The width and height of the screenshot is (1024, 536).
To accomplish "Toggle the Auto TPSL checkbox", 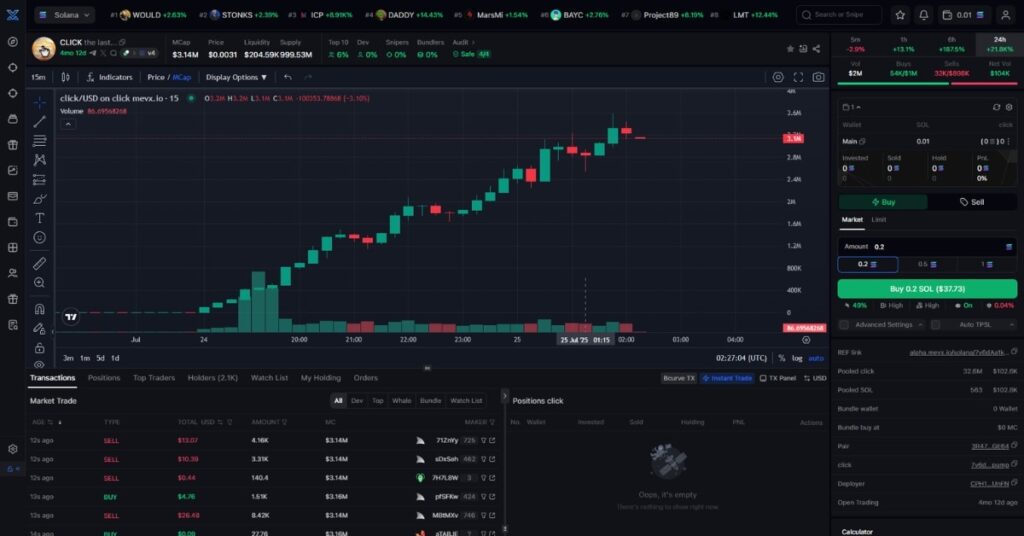I will point(936,324).
